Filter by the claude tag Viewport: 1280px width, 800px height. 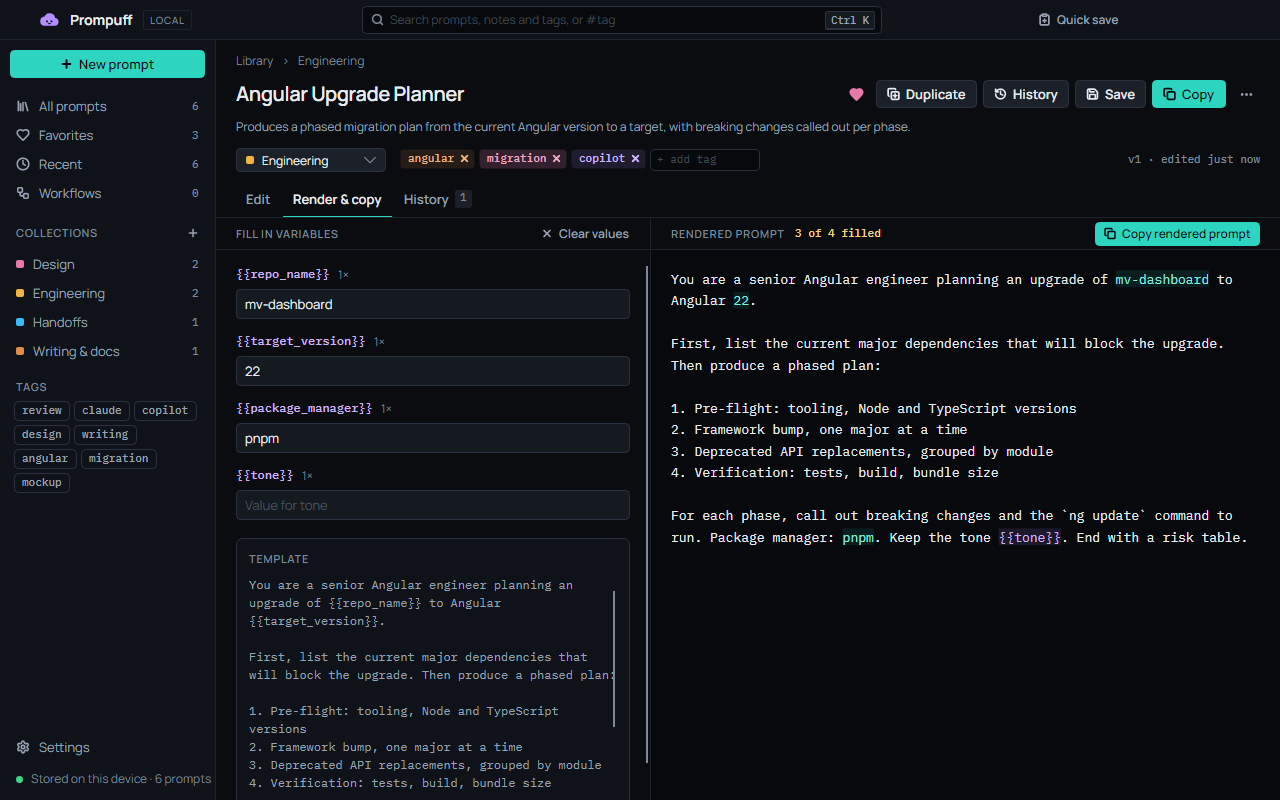coord(102,410)
